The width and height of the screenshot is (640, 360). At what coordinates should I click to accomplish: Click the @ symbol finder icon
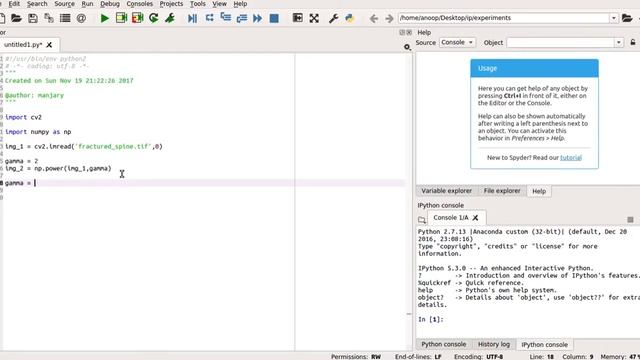(x=81, y=18)
